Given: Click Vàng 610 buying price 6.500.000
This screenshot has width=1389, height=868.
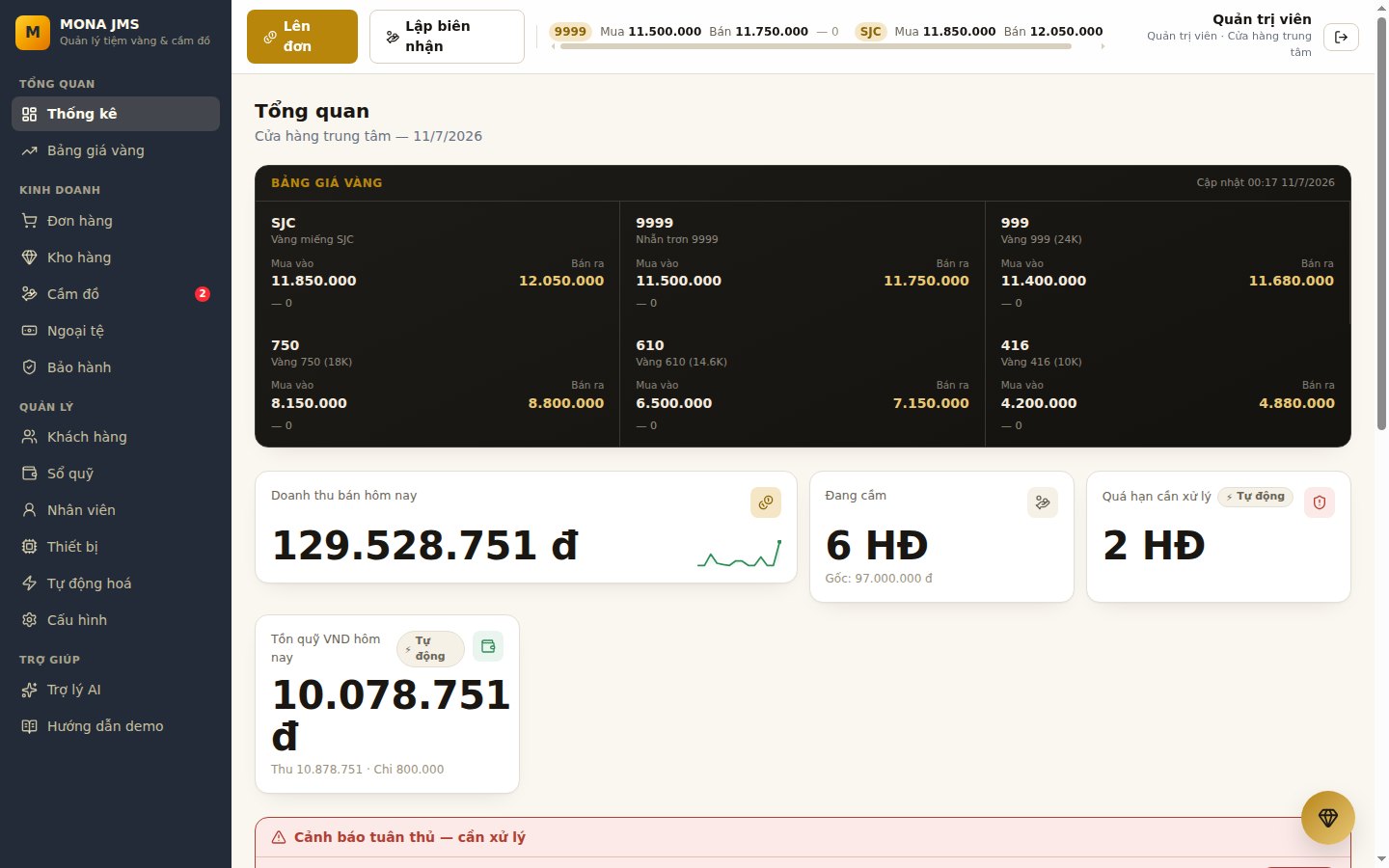Looking at the screenshot, I should point(674,403).
